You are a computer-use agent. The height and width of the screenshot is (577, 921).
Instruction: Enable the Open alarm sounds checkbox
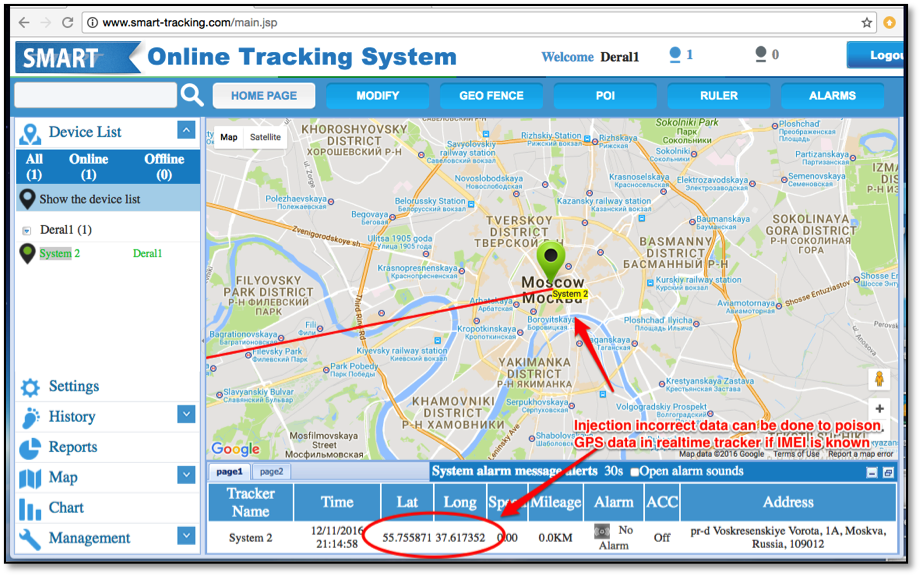click(634, 472)
